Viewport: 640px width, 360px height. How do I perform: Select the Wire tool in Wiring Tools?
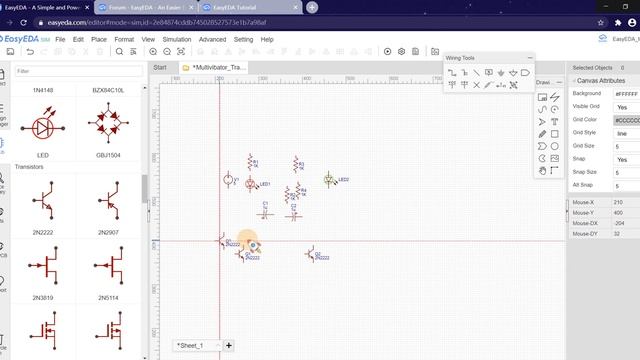(452, 73)
